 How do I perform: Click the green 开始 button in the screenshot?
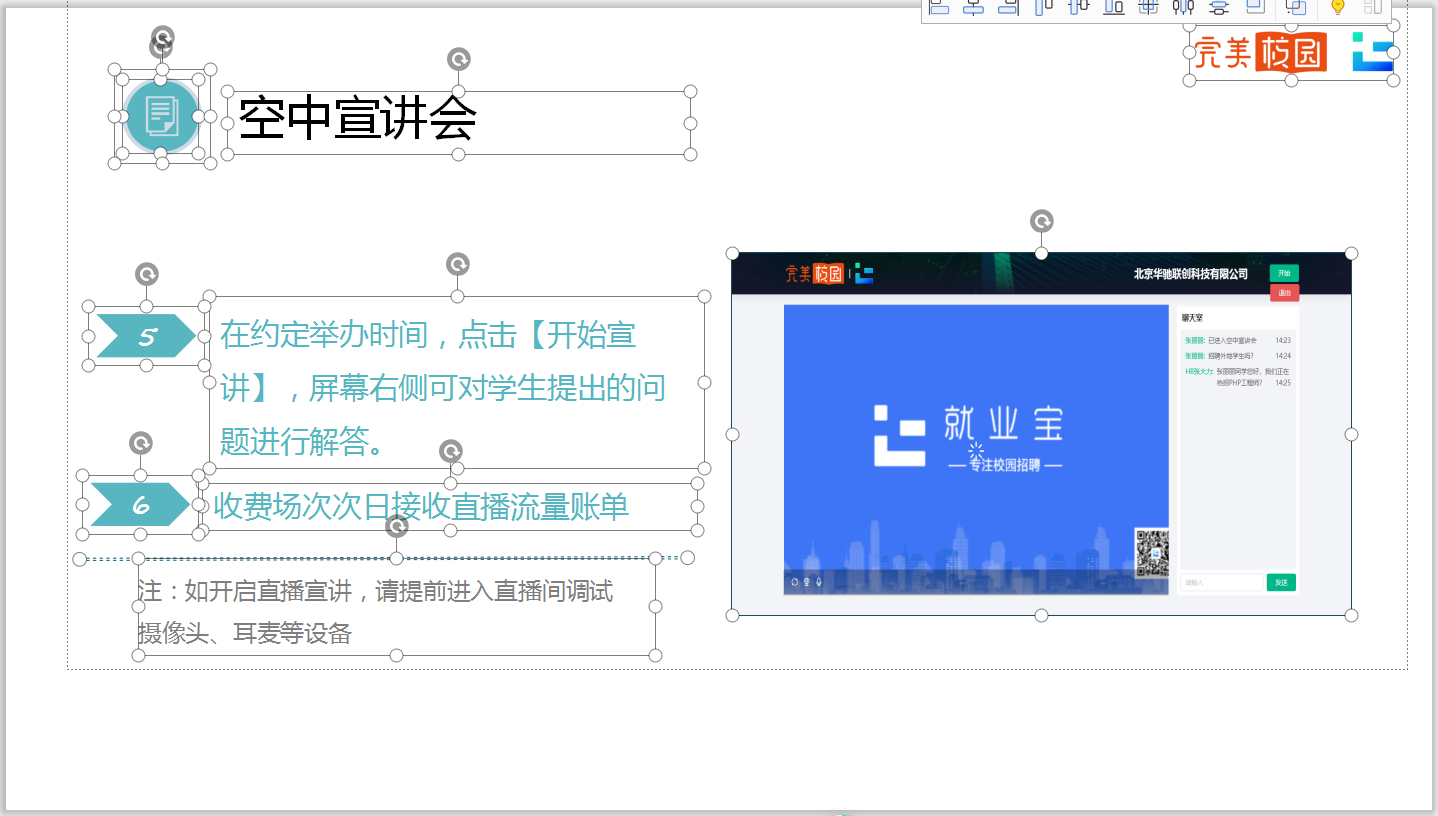click(1284, 273)
